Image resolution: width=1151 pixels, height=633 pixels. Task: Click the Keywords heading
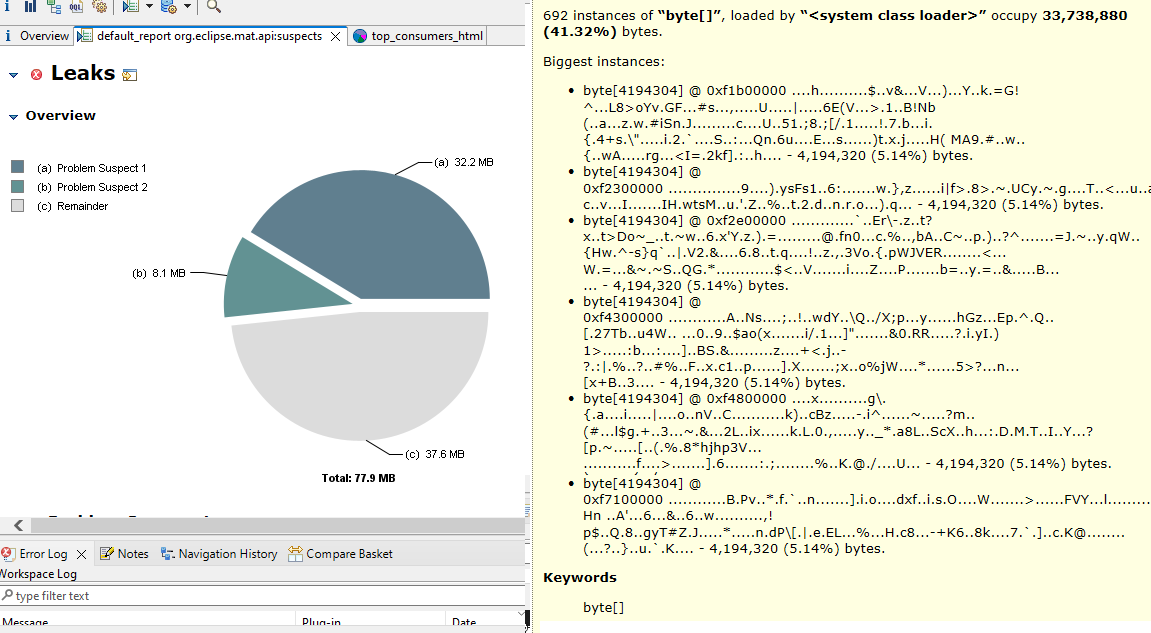click(x=580, y=577)
